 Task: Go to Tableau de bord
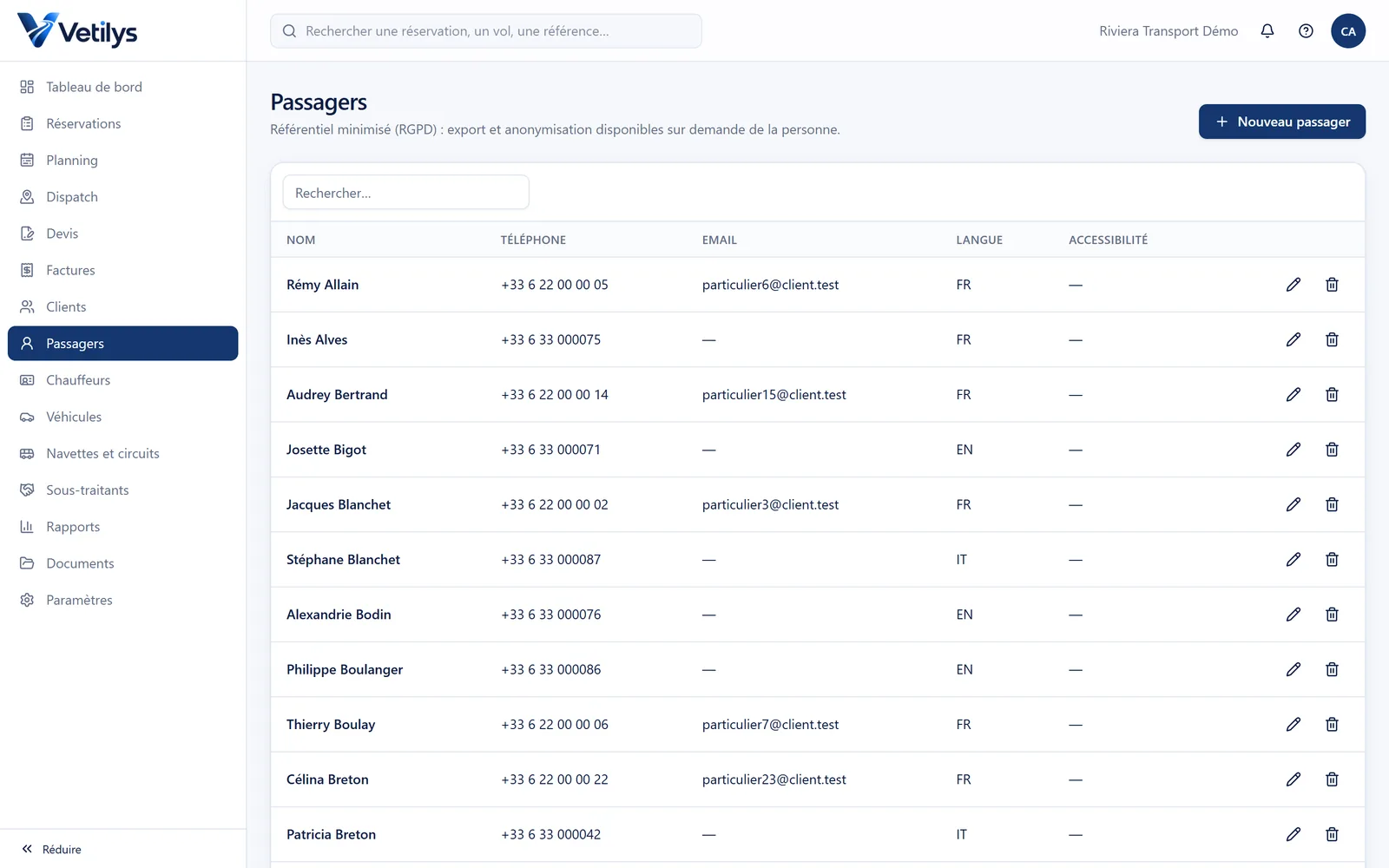click(122, 87)
